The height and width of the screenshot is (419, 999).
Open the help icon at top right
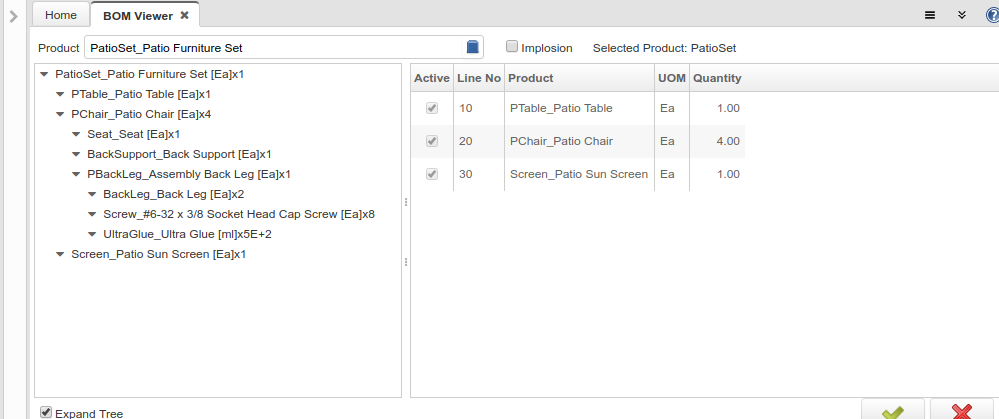point(991,15)
